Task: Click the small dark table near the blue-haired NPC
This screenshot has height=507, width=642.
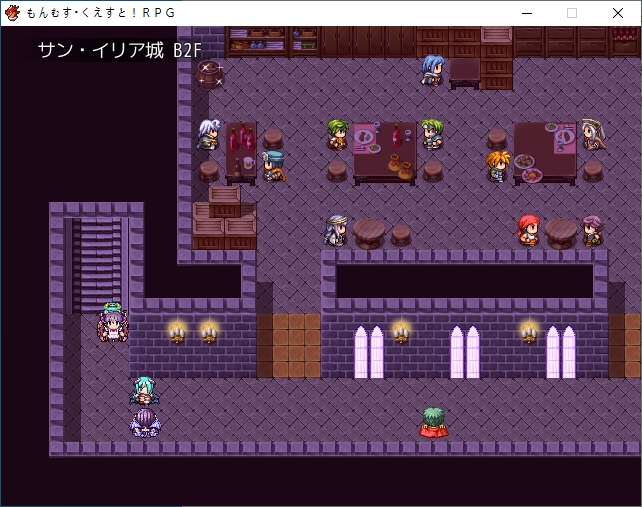Action: (465, 73)
